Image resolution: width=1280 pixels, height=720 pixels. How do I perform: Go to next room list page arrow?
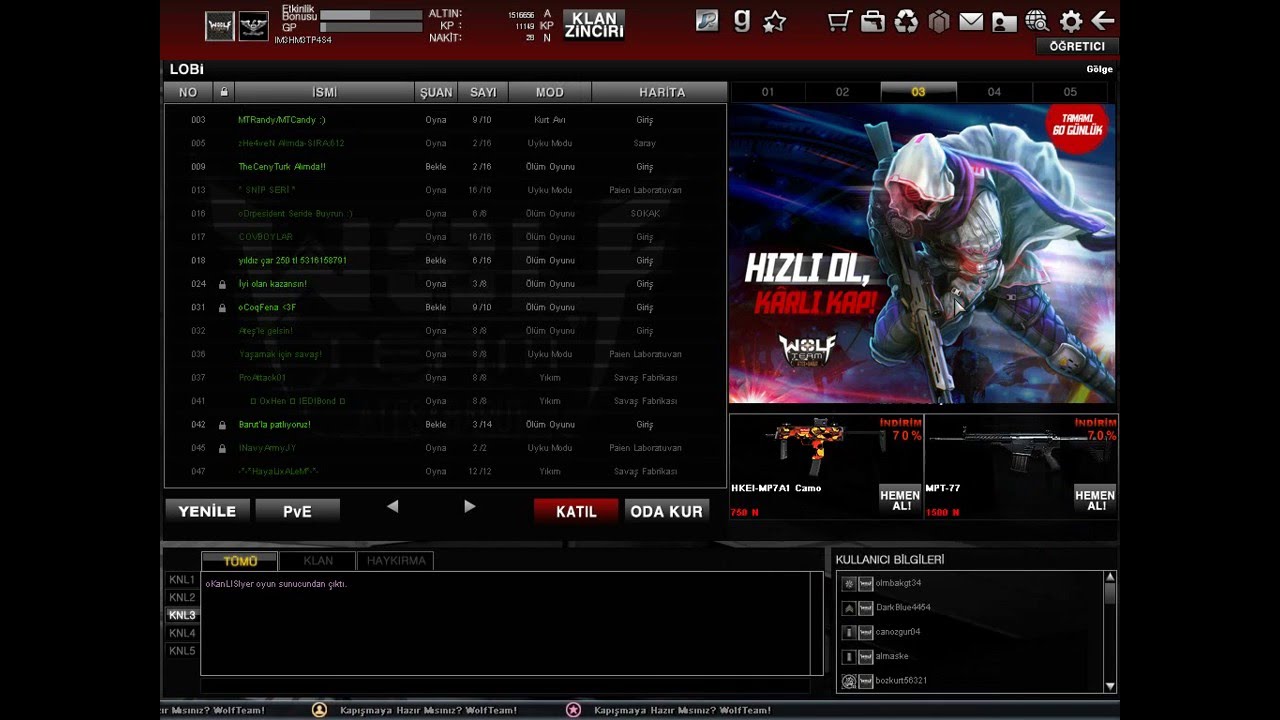(469, 507)
